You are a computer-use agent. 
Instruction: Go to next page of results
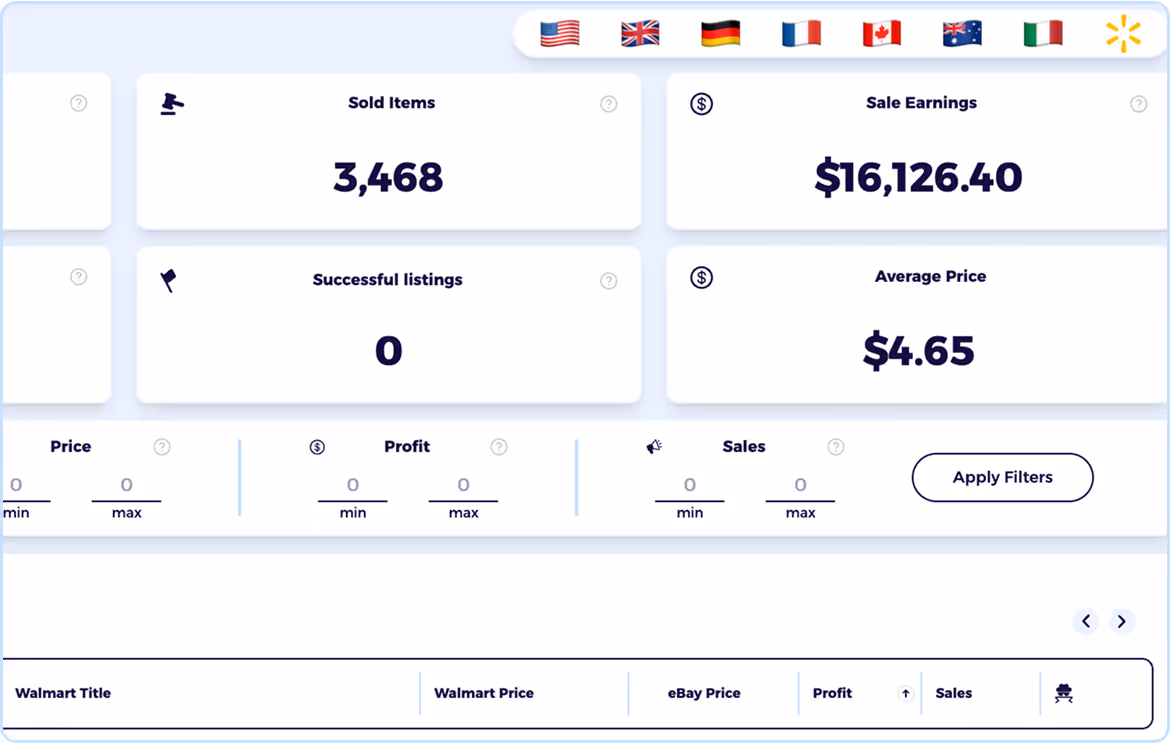tap(1121, 621)
